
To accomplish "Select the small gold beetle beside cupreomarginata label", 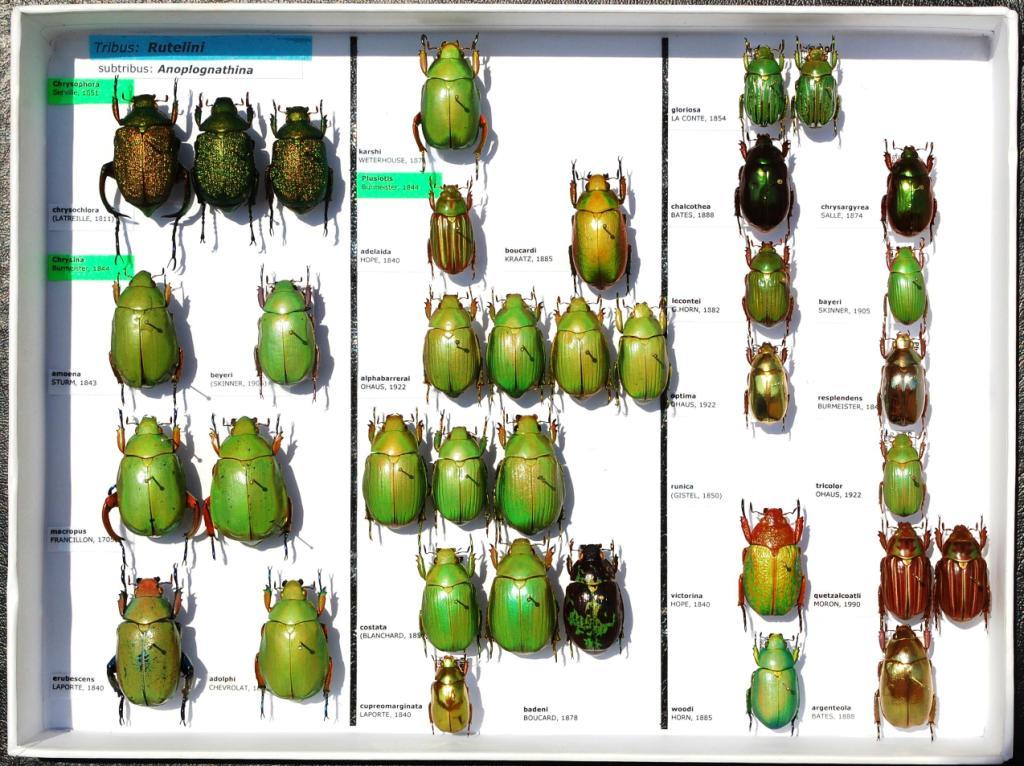I will click(450, 693).
